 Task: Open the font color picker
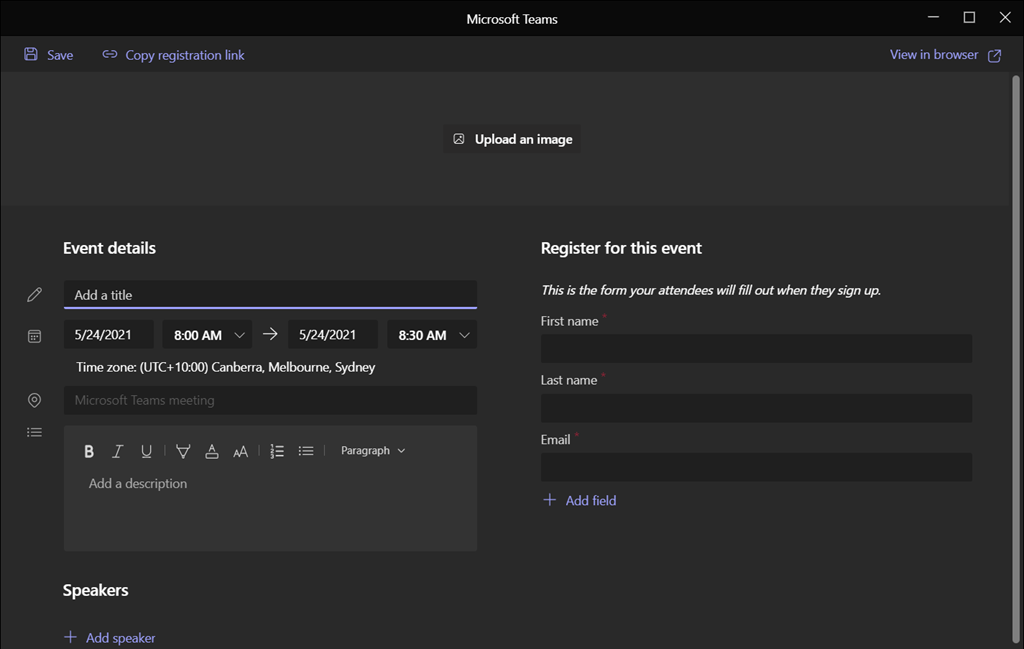pos(212,451)
